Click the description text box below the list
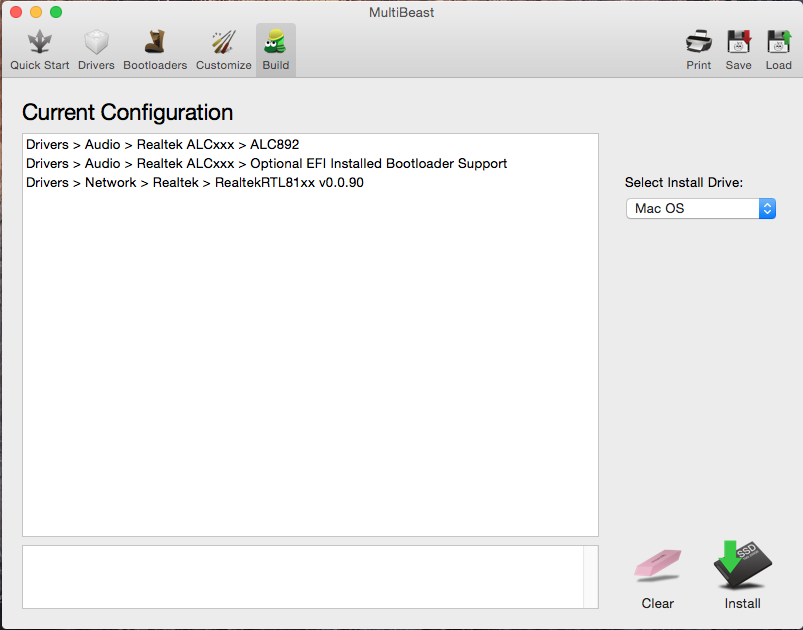Viewport: 803px width, 630px height. click(302, 576)
